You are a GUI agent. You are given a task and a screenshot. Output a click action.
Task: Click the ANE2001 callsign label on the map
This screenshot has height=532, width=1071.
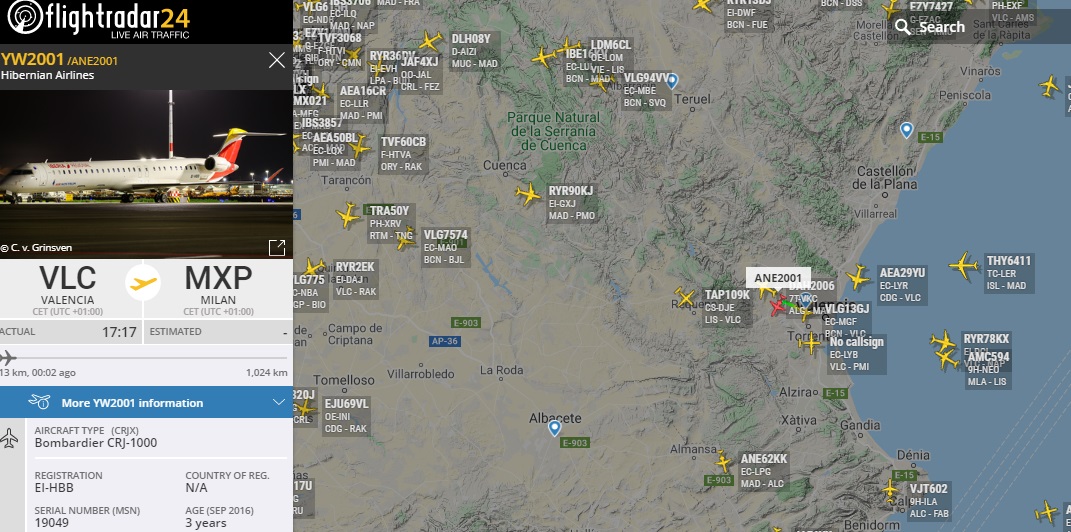click(x=778, y=278)
